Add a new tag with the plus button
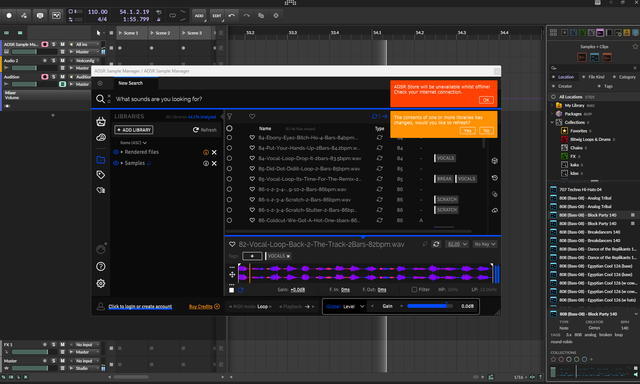Viewport: 640px width, 384px height. click(252, 256)
